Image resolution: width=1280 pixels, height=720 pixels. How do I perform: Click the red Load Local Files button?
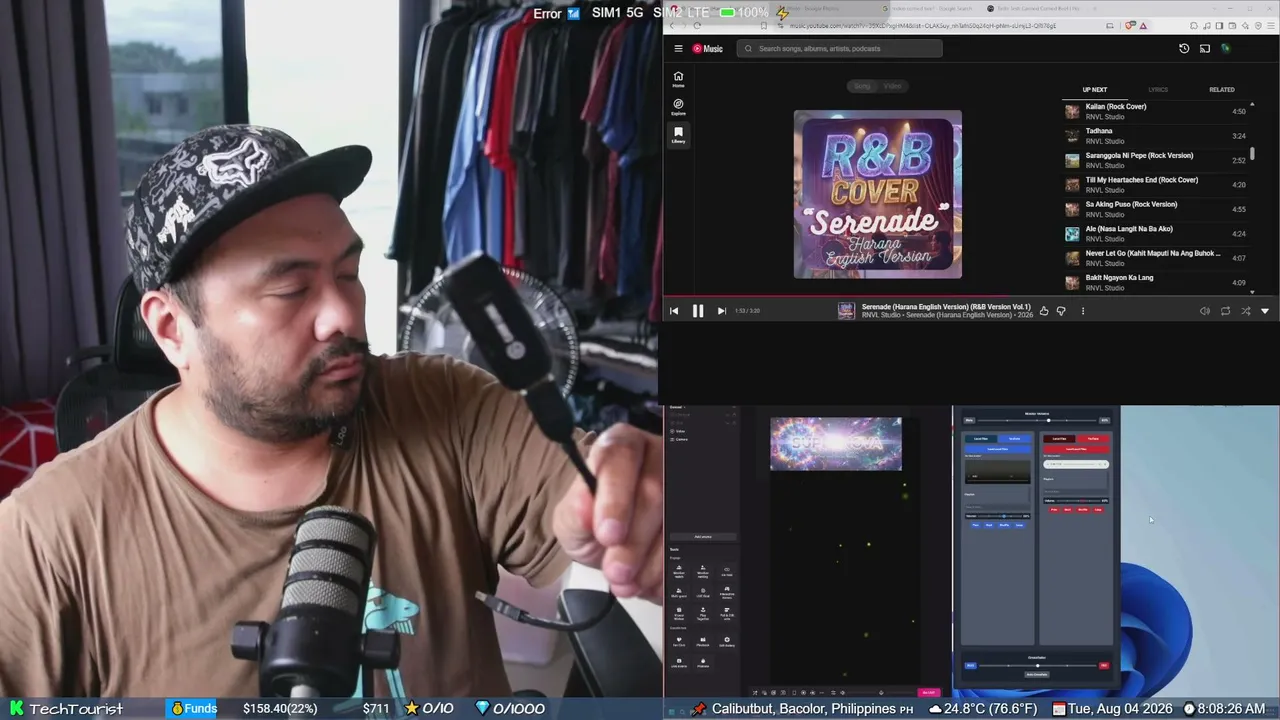point(1076,449)
